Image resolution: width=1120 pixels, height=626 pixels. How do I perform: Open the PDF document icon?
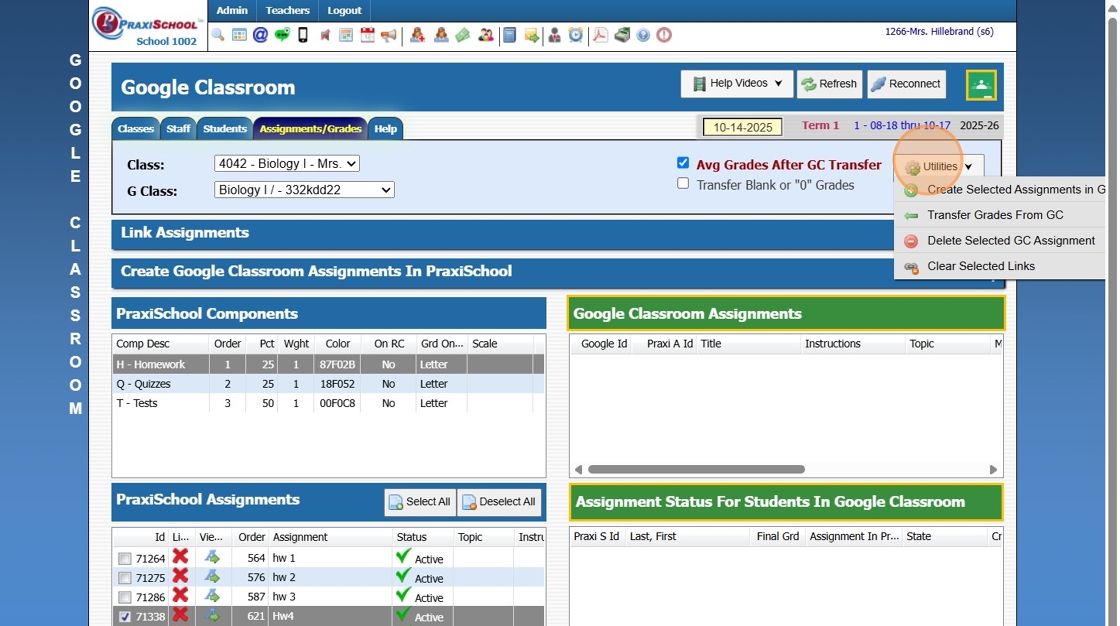point(600,35)
